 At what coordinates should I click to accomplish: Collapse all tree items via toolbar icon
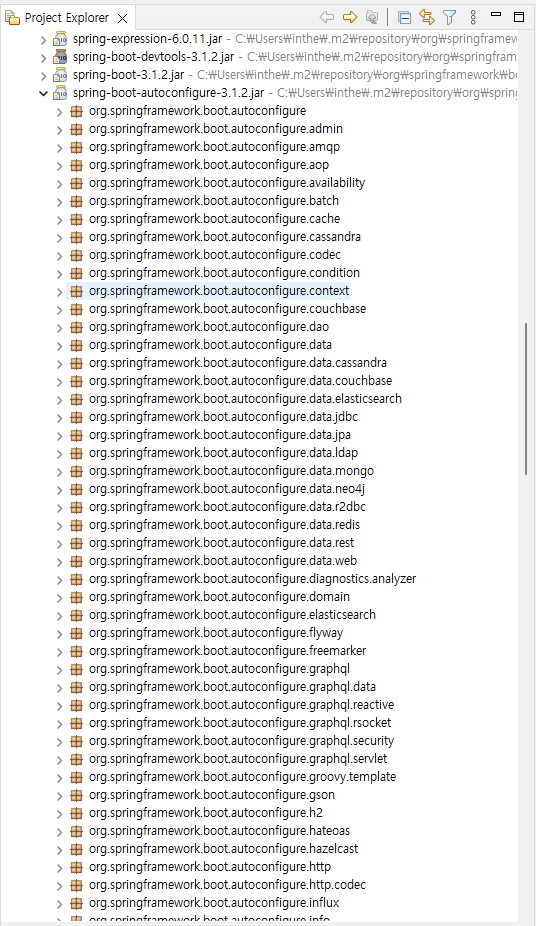point(404,17)
